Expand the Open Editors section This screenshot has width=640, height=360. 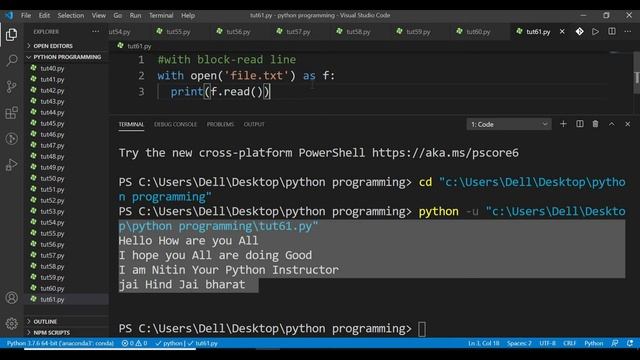click(65, 46)
